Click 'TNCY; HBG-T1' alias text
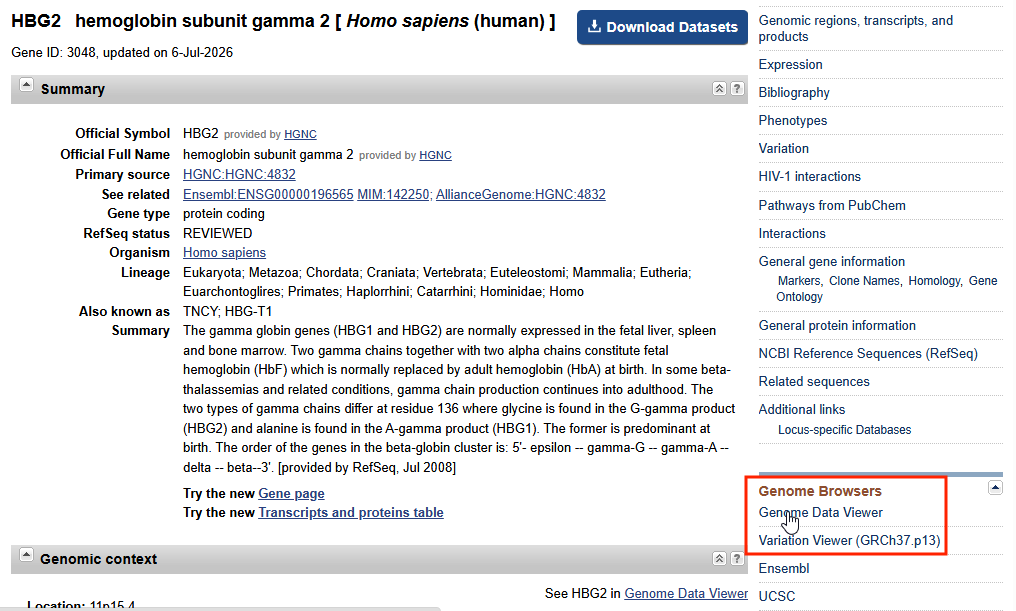Screen dimensions: 1016x611 tap(227, 312)
